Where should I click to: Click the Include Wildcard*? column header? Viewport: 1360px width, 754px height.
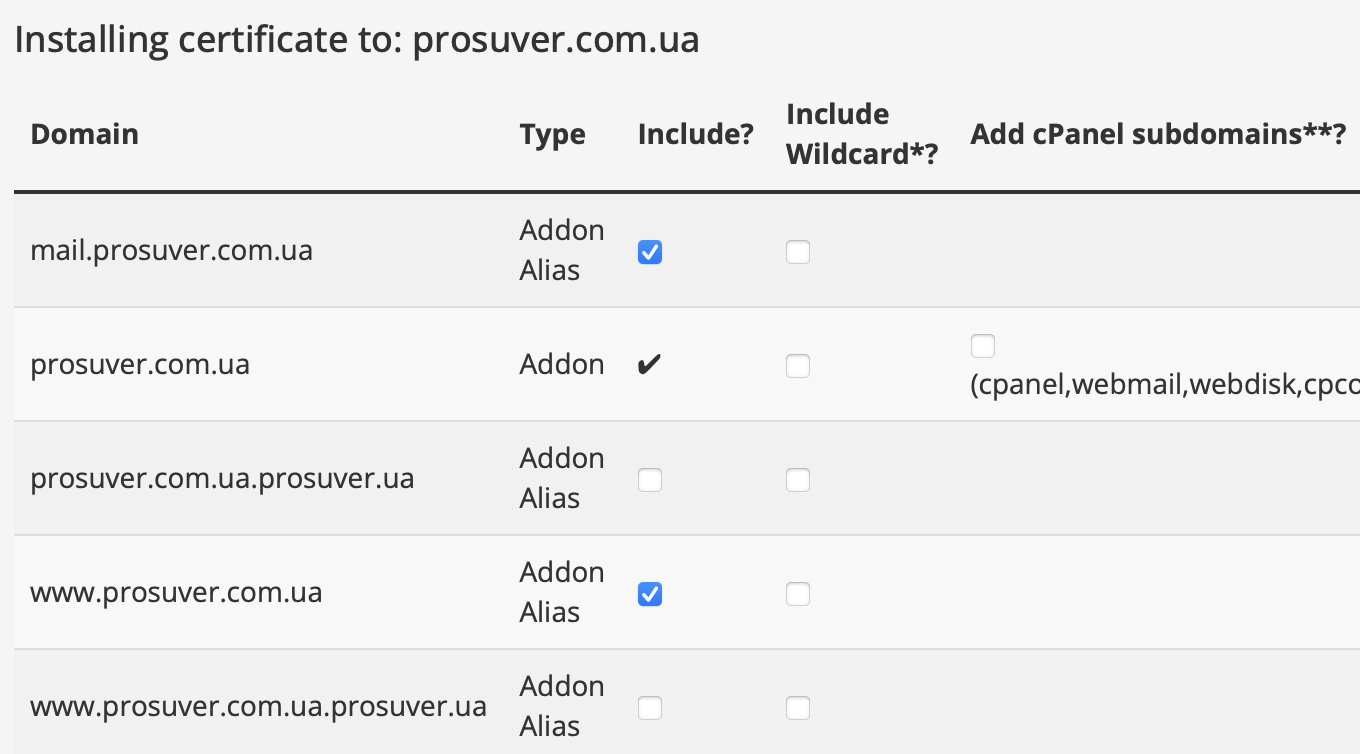862,134
